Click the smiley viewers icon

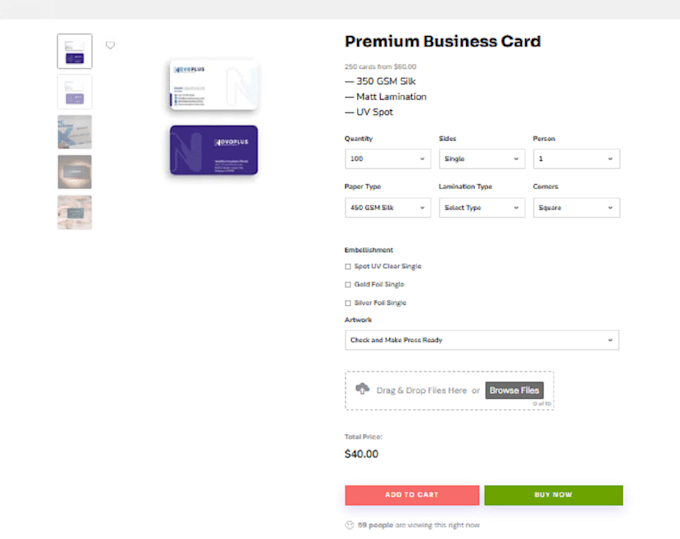[x=350, y=525]
